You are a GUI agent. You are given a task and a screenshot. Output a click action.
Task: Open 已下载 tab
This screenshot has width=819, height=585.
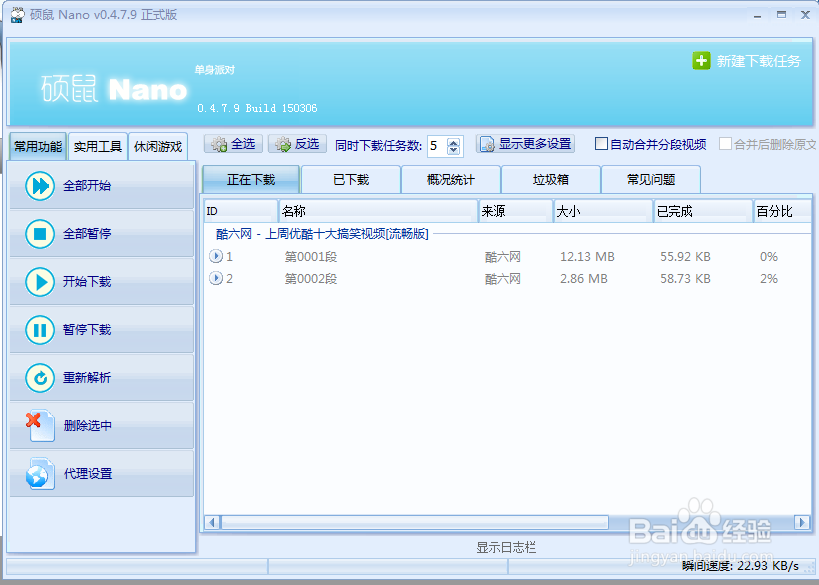(x=351, y=180)
